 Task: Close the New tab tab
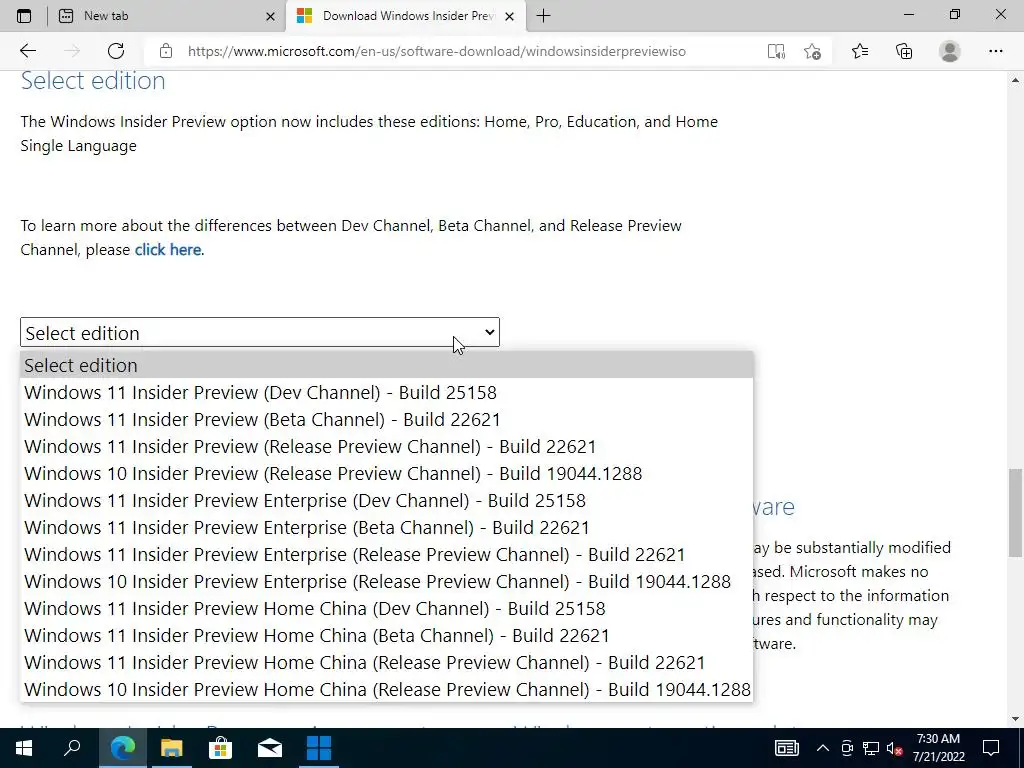[x=270, y=17]
